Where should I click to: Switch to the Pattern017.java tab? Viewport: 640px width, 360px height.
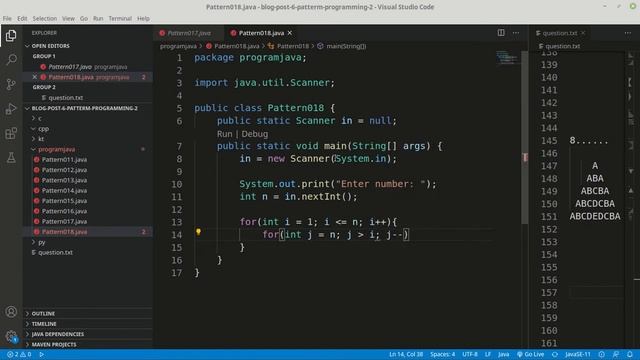189,33
